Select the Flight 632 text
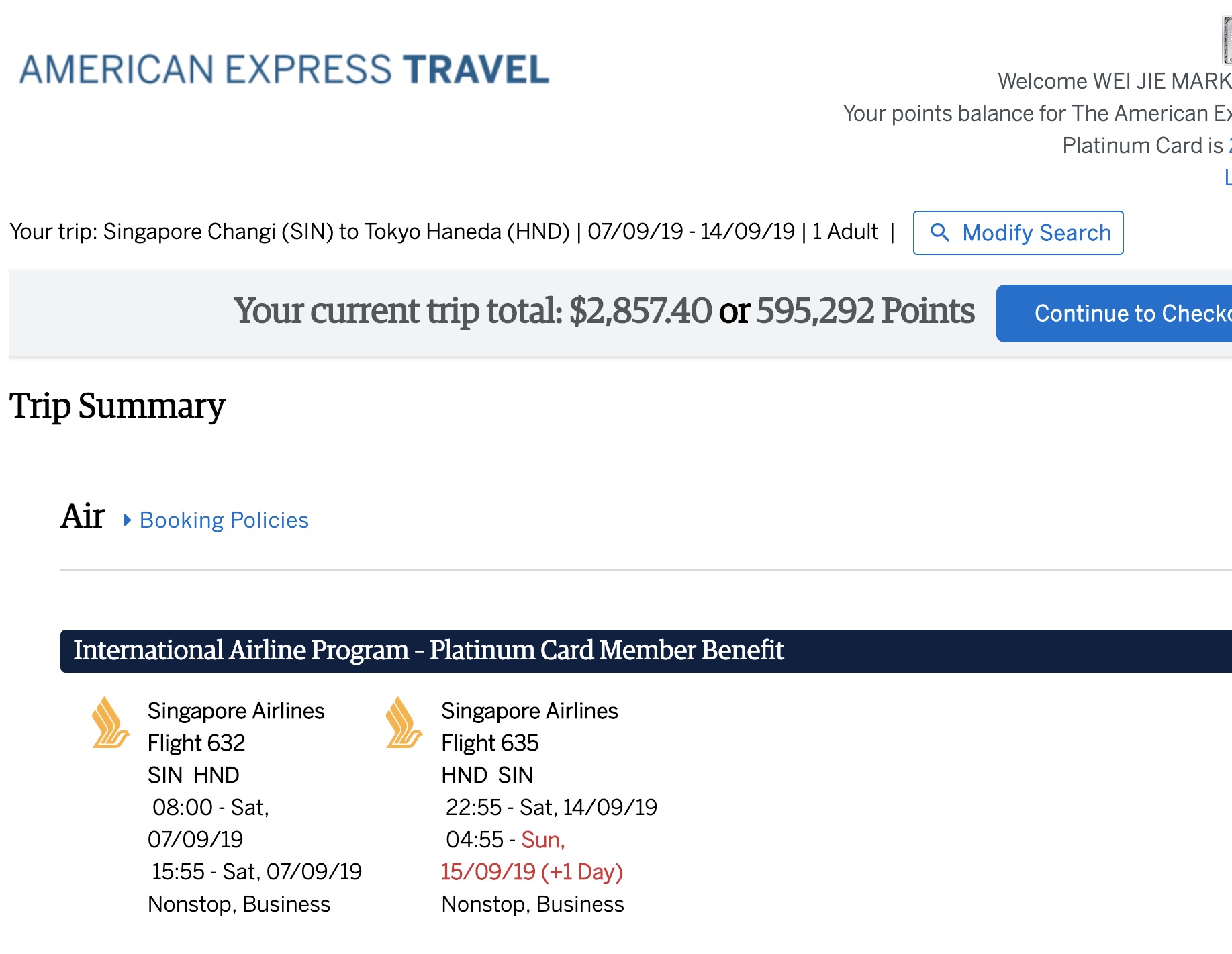The height and width of the screenshot is (954, 1232). 196,743
